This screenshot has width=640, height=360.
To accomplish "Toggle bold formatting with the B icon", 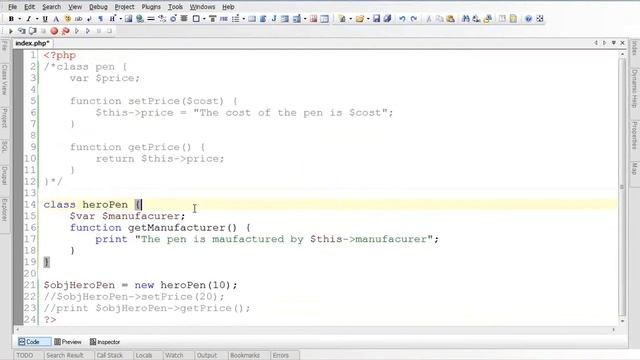I will click(11, 19).
